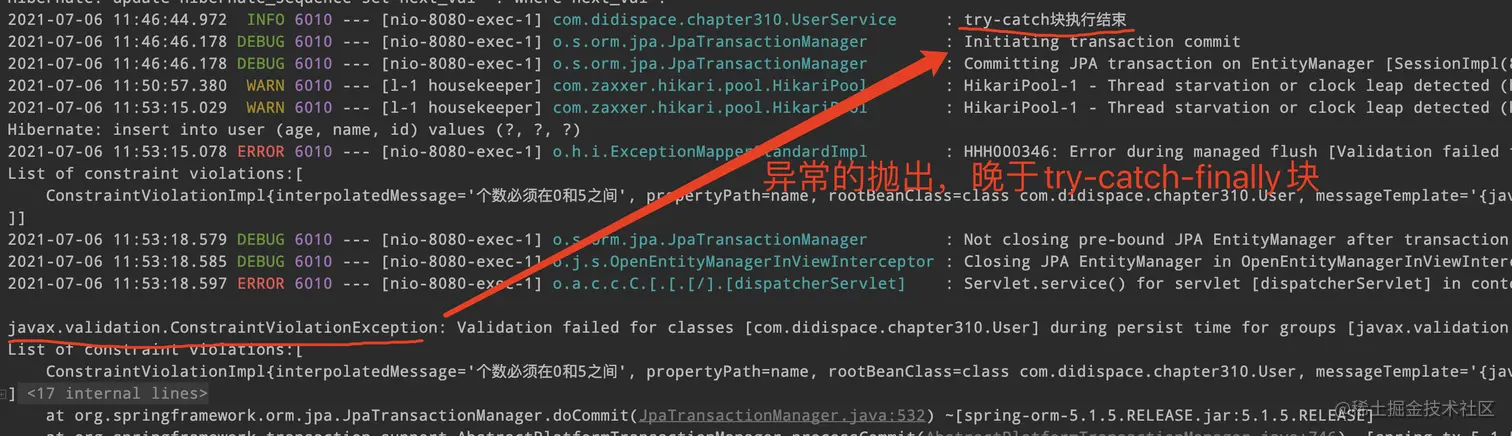
Task: Select the com.didispace.chapter310.UserService logger name
Action: 710,20
